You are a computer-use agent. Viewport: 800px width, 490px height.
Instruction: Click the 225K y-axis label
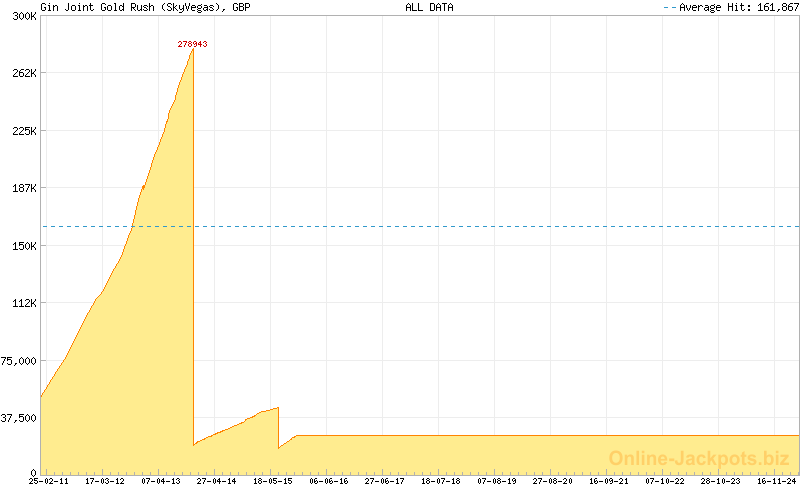point(24,131)
